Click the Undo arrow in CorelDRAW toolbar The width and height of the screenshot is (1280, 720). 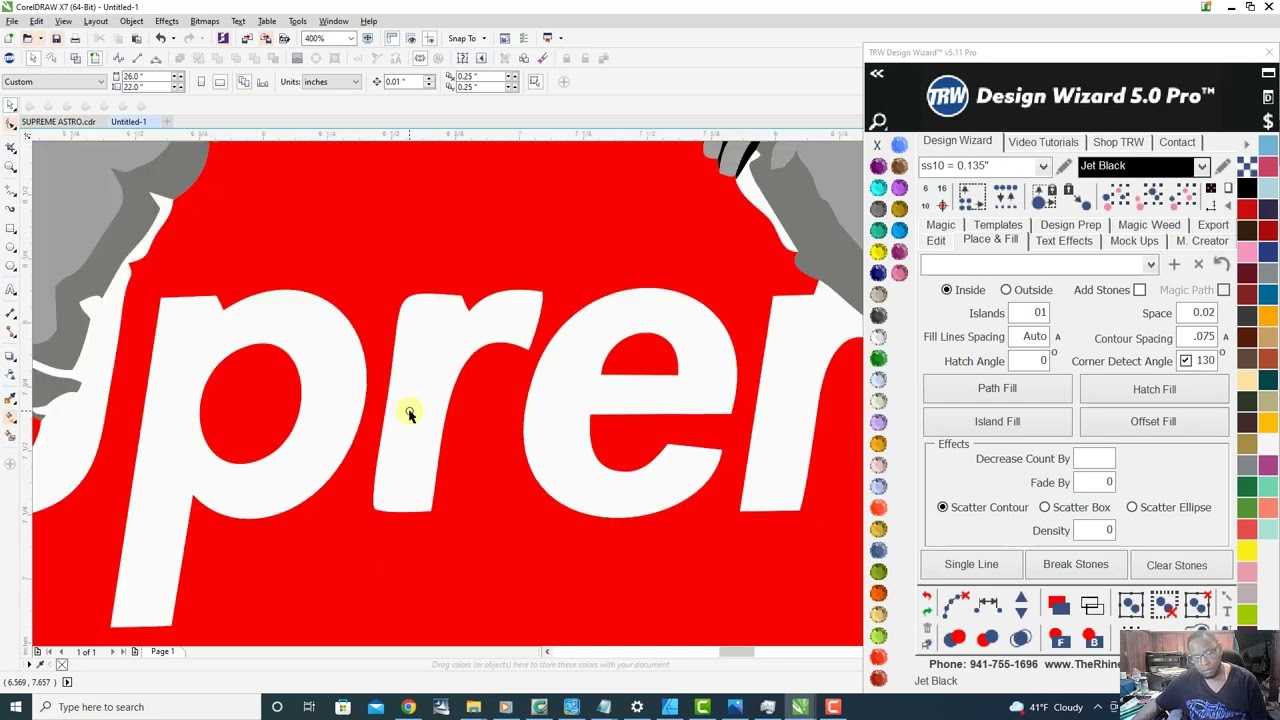coord(160,38)
